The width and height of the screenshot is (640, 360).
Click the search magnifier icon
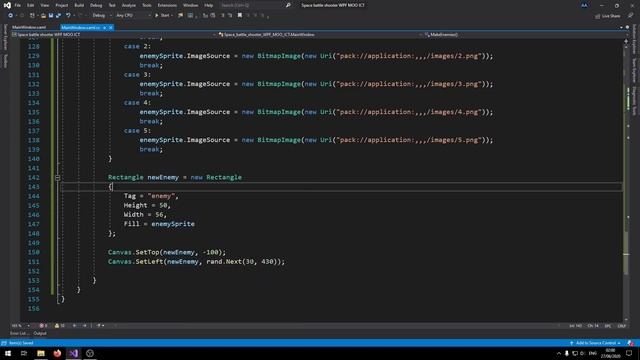pyautogui.click(x=288, y=5)
